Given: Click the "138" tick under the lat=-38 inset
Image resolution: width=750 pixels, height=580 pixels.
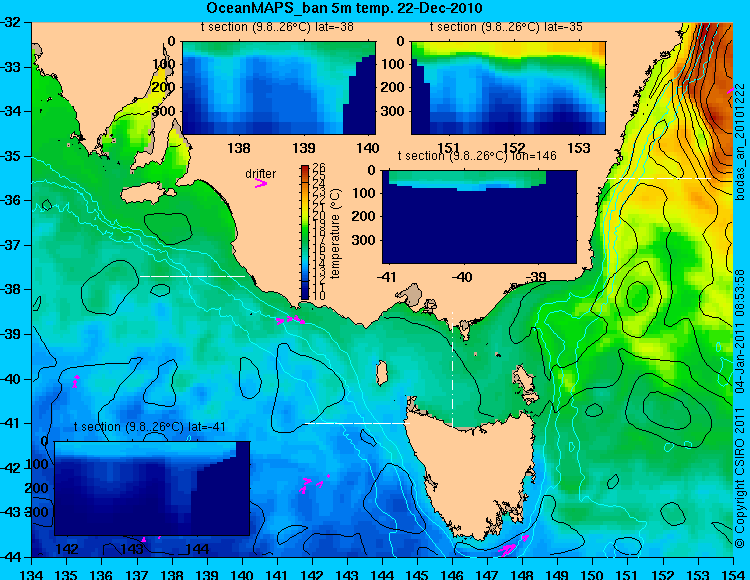Looking at the screenshot, I should point(239,148).
